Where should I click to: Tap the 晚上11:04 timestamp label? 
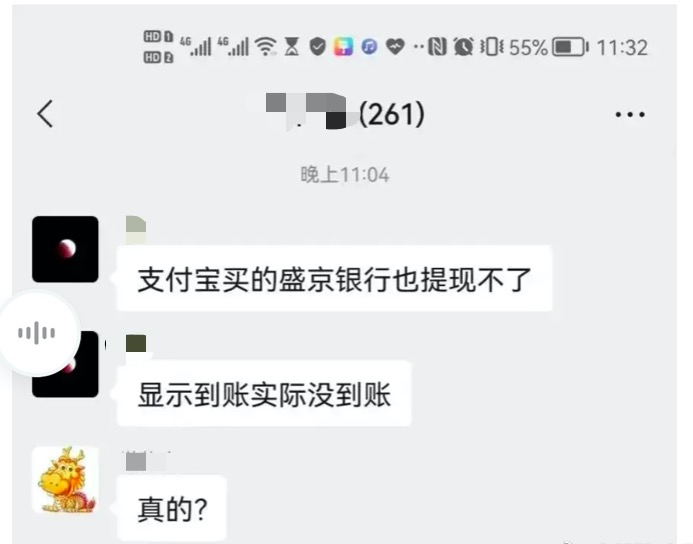pyautogui.click(x=345, y=175)
